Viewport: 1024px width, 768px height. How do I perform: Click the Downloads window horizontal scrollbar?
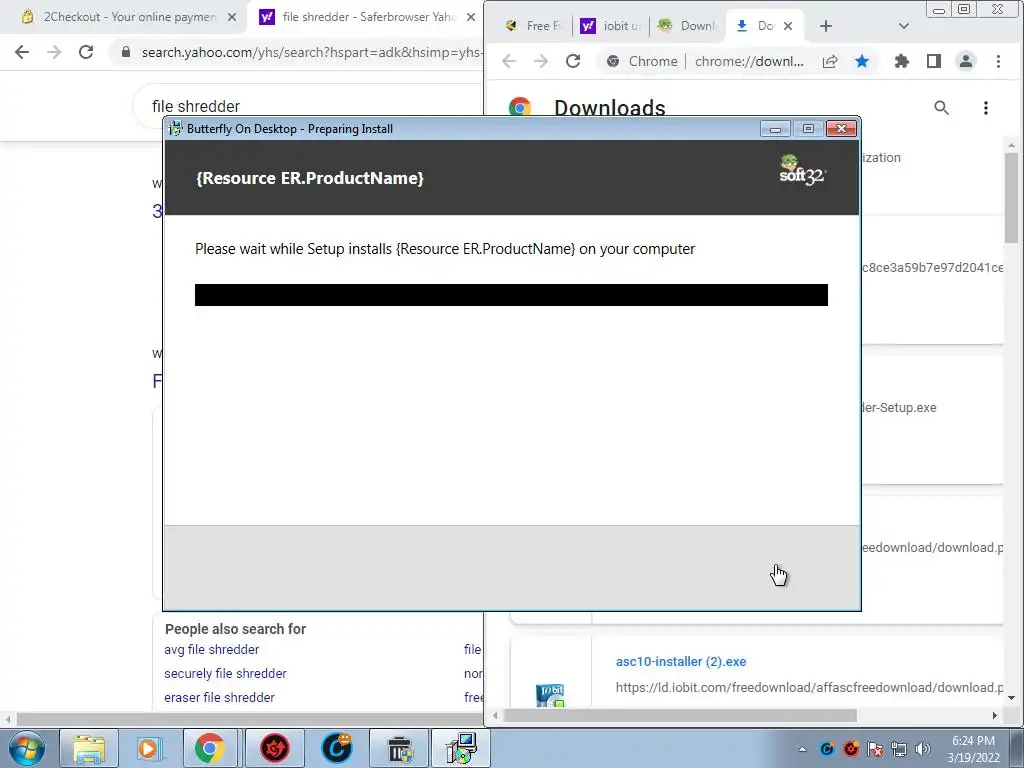click(680, 716)
